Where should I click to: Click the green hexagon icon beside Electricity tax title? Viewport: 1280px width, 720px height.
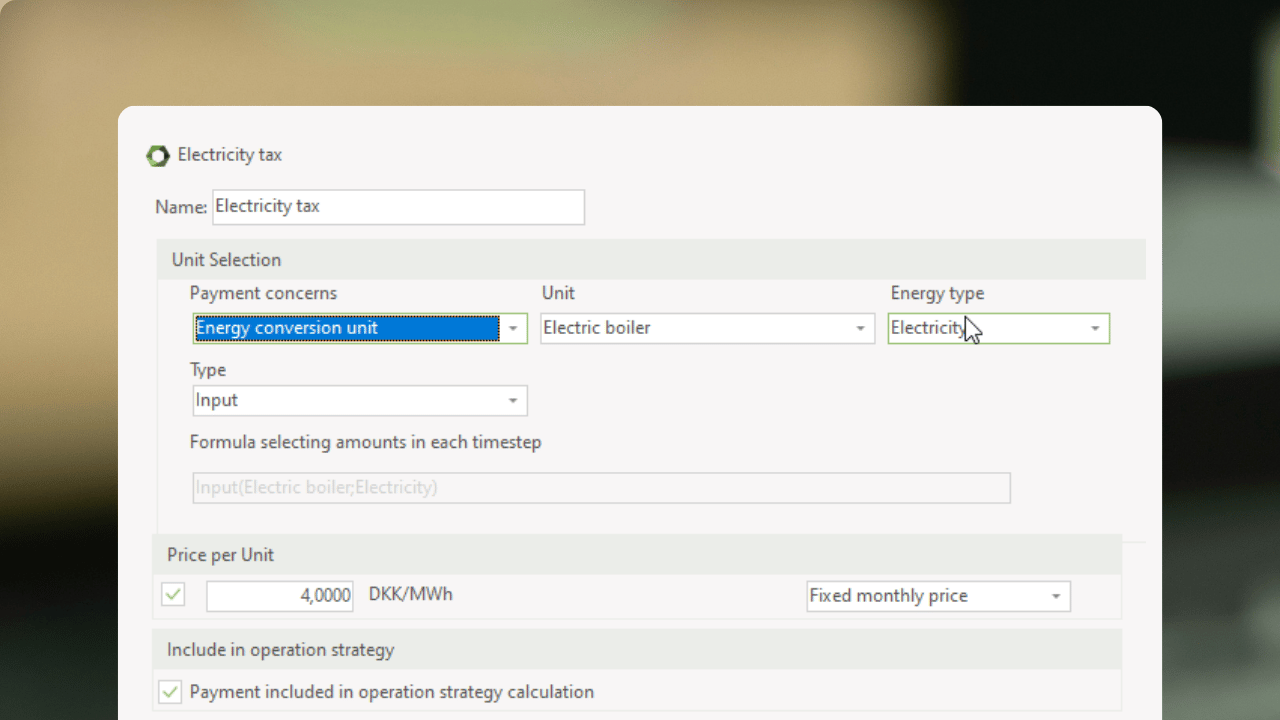click(158, 156)
